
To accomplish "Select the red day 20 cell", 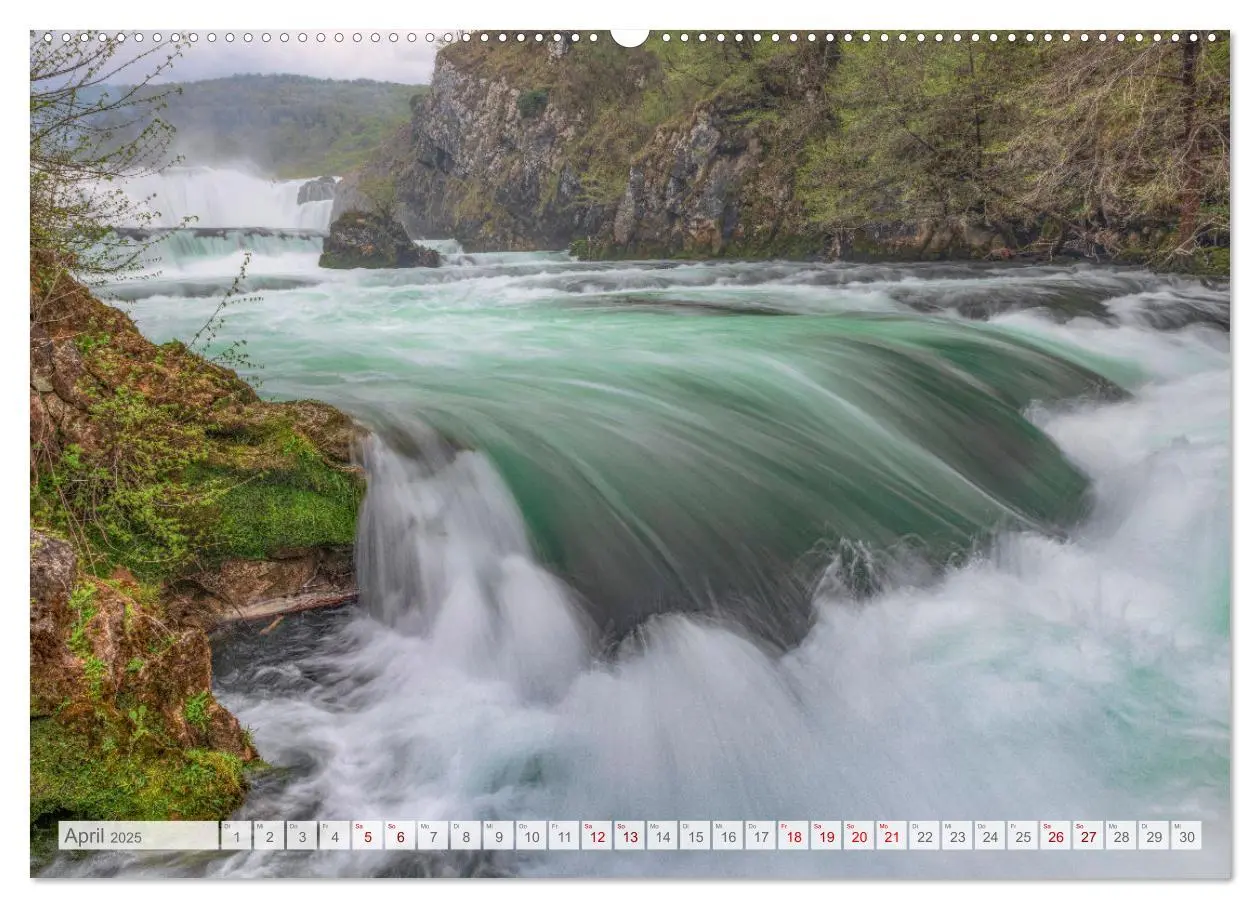I will [859, 836].
